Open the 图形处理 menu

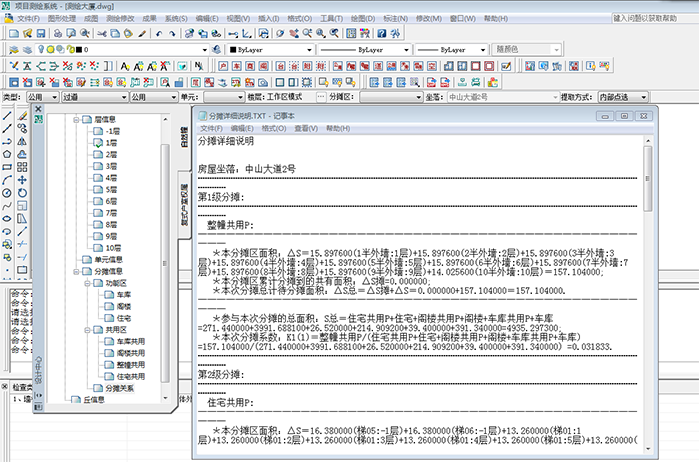coord(62,19)
